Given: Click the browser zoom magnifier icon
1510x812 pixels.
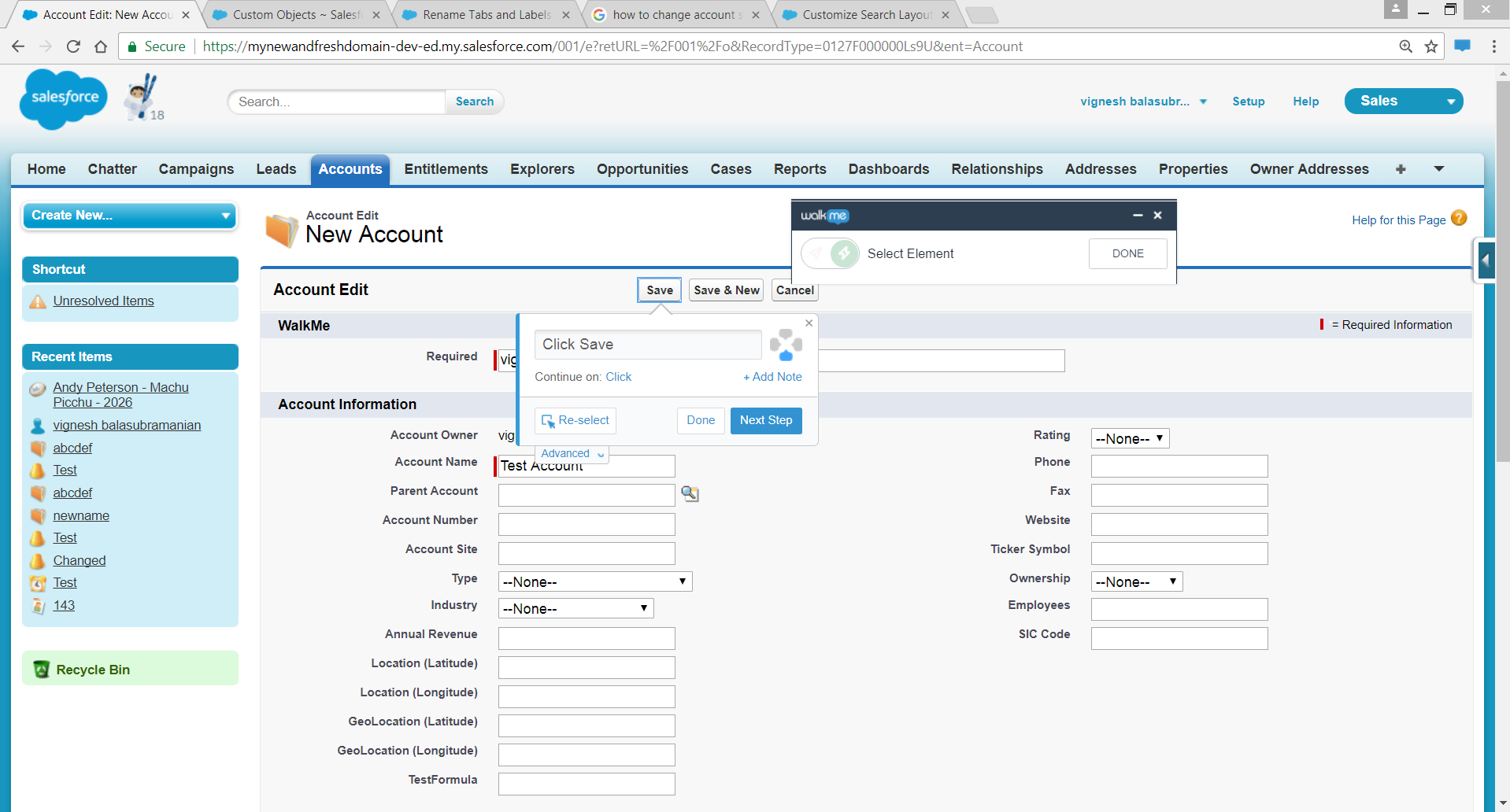Looking at the screenshot, I should click(x=1405, y=46).
